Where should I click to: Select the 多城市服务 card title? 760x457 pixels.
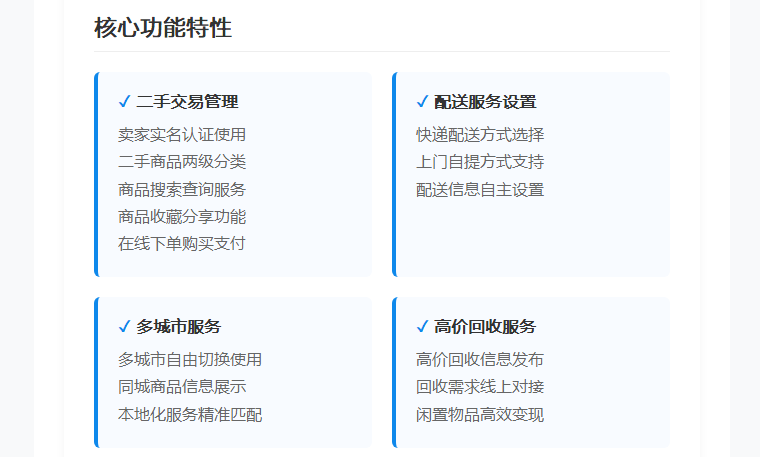[x=179, y=327]
